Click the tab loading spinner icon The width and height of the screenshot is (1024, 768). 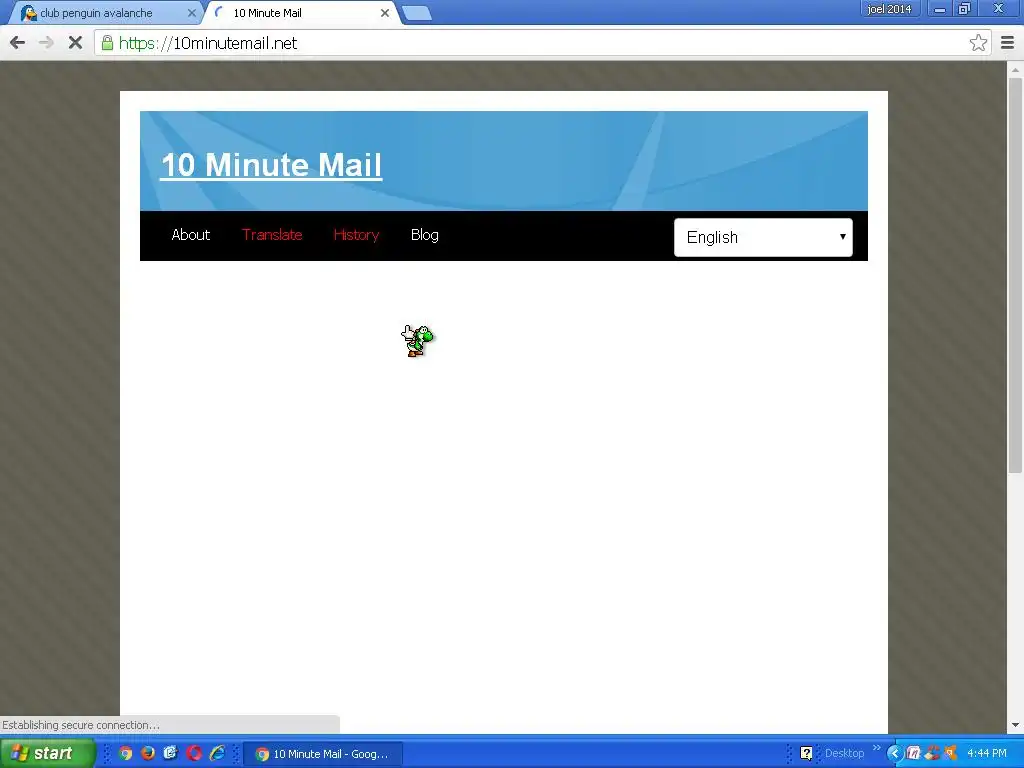(x=219, y=12)
